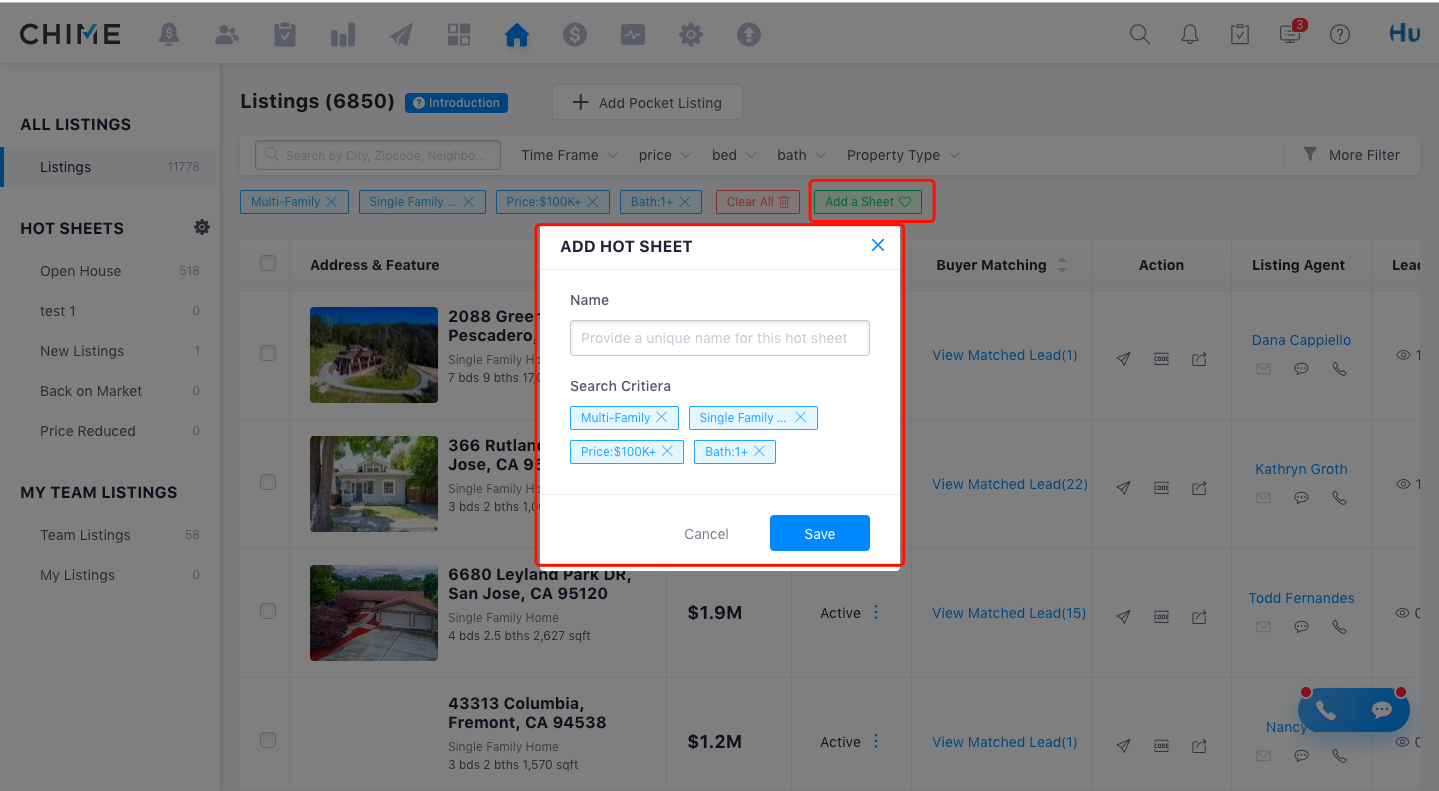Screen dimensions: 1439x791
Task: Click the paper plane marketing icon in navbar
Action: pos(401,35)
